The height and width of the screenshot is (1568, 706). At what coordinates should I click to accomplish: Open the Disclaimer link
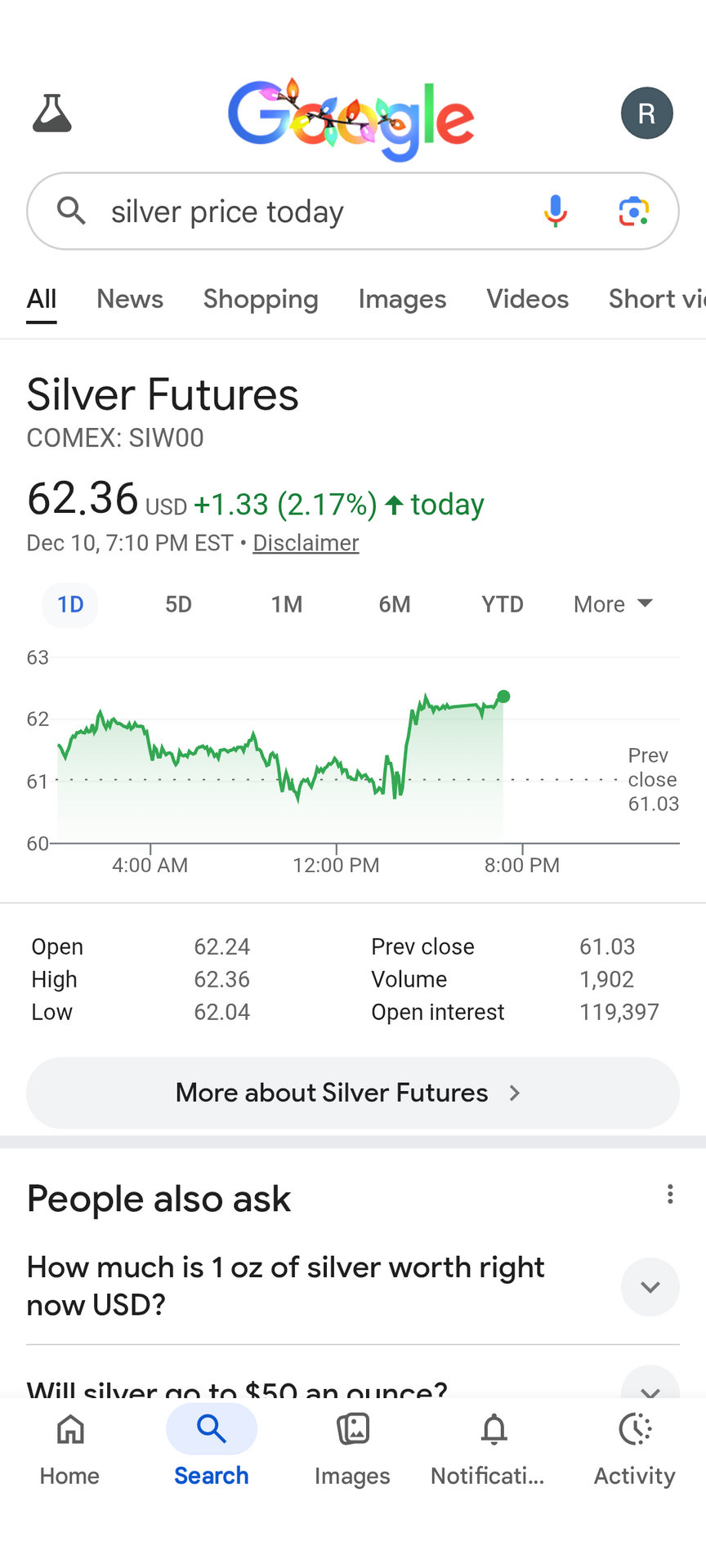tap(306, 543)
